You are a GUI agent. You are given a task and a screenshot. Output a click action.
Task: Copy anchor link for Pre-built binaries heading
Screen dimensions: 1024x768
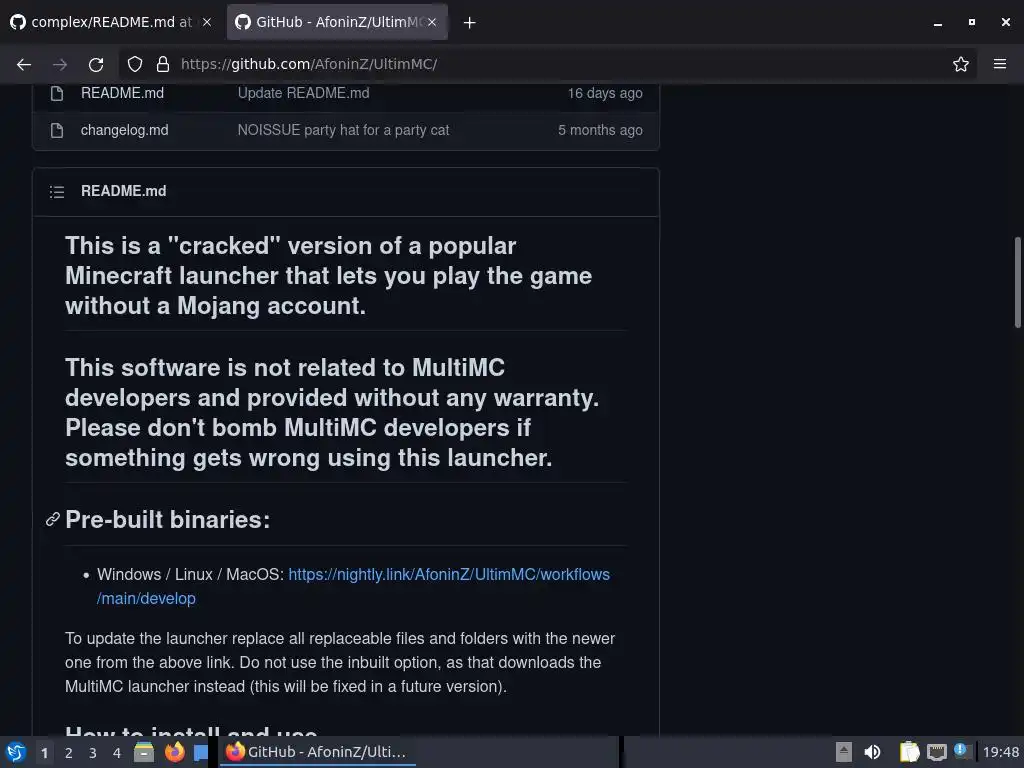pos(53,519)
